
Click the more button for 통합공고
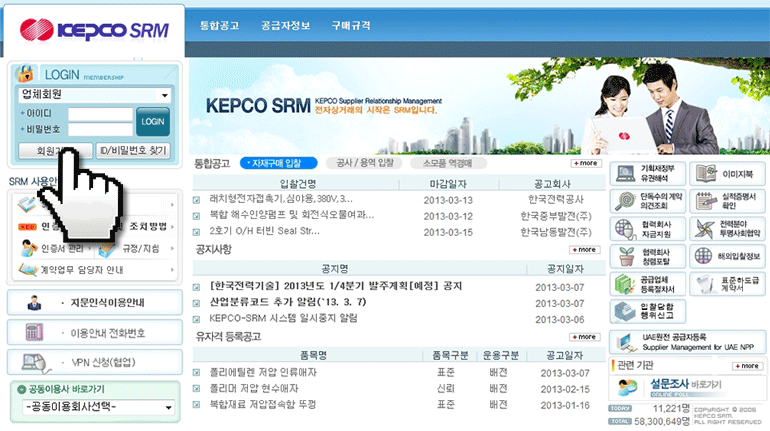click(x=586, y=163)
